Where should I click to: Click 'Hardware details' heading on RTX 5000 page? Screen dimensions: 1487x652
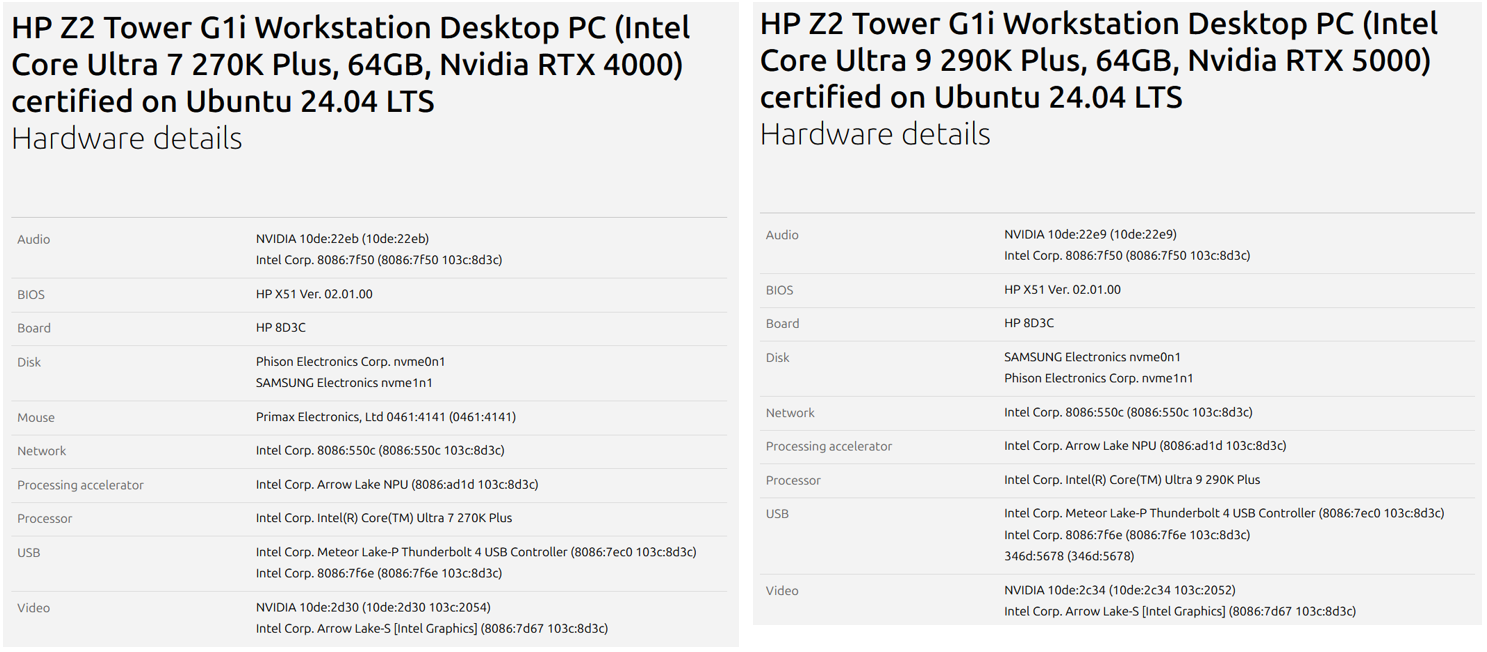pos(875,134)
